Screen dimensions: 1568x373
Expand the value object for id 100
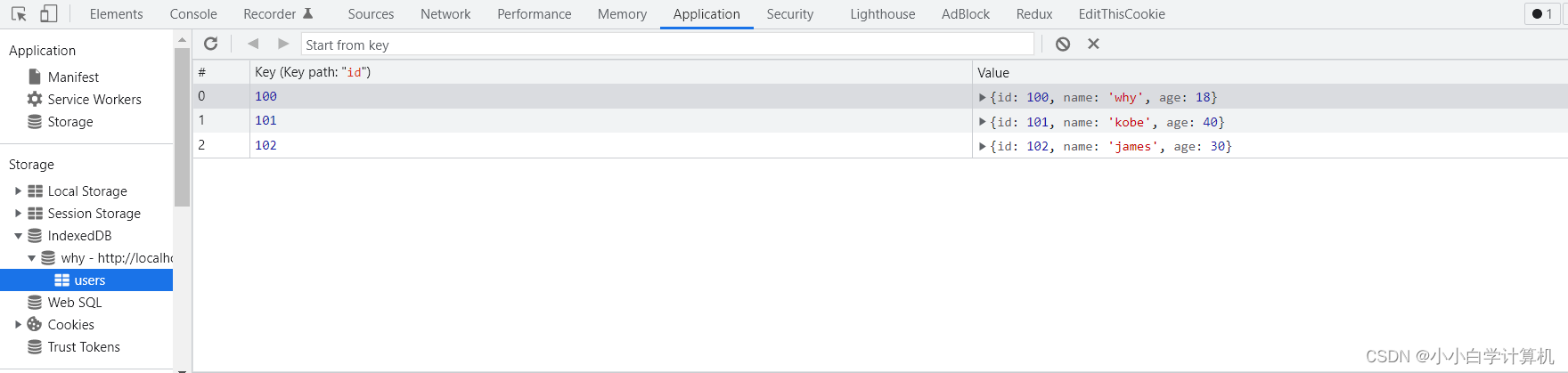[x=982, y=97]
